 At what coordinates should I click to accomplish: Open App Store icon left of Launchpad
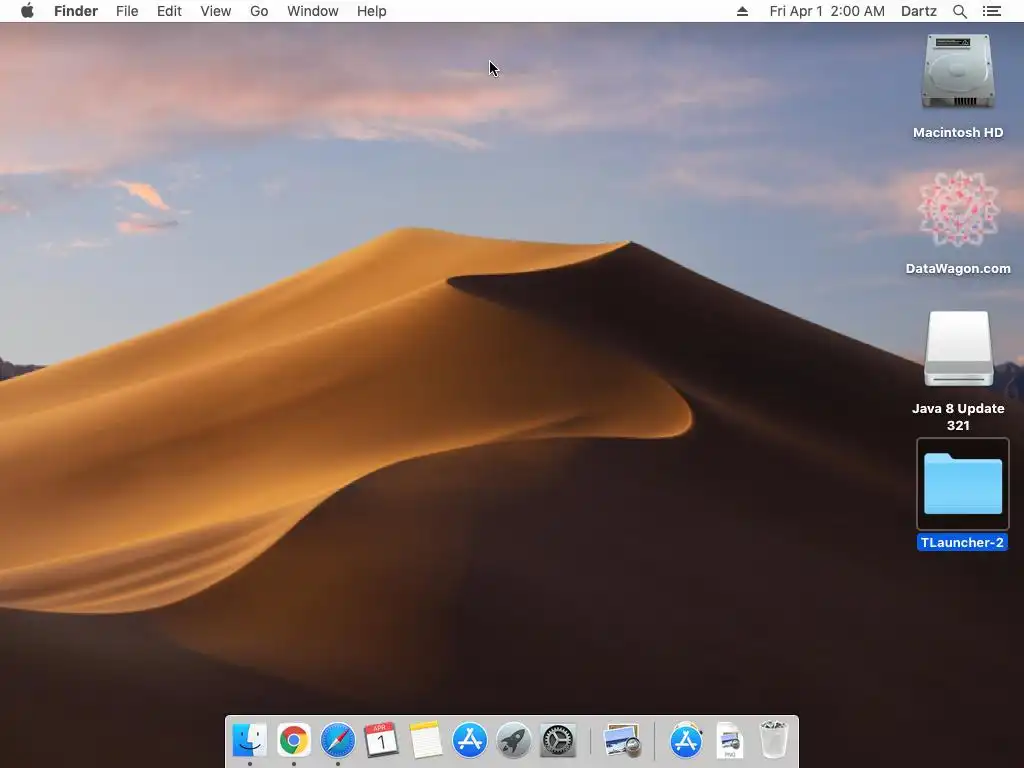coord(470,740)
